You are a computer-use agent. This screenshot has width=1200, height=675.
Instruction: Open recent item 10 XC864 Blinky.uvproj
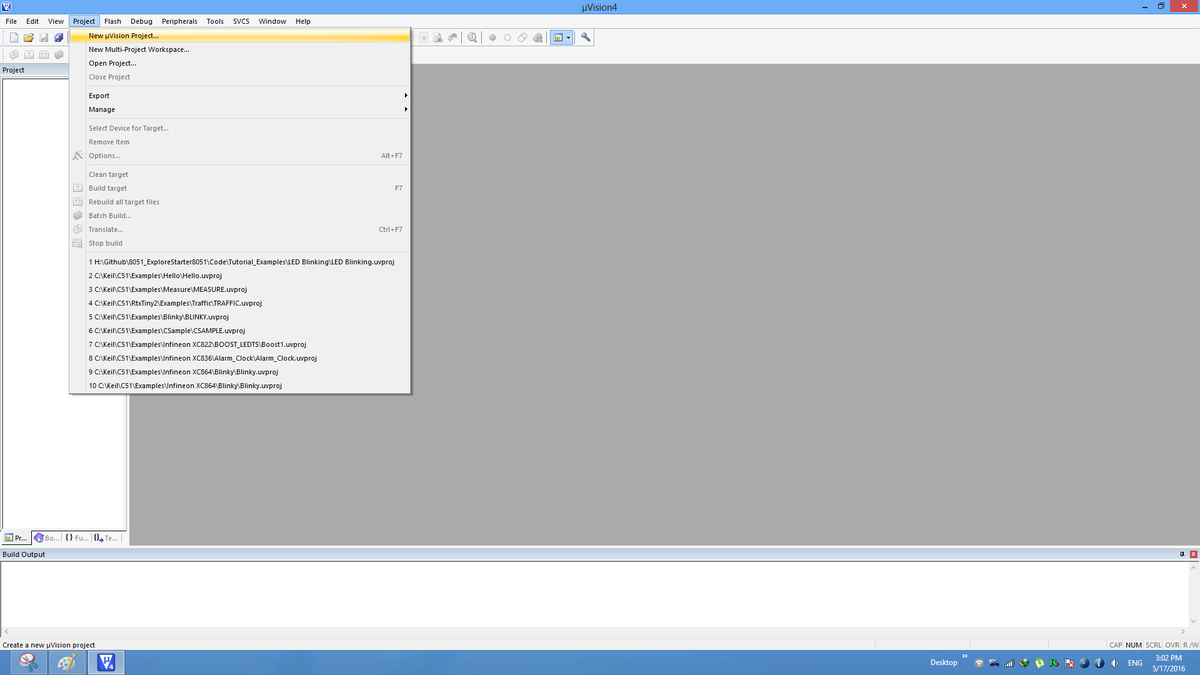coord(240,385)
